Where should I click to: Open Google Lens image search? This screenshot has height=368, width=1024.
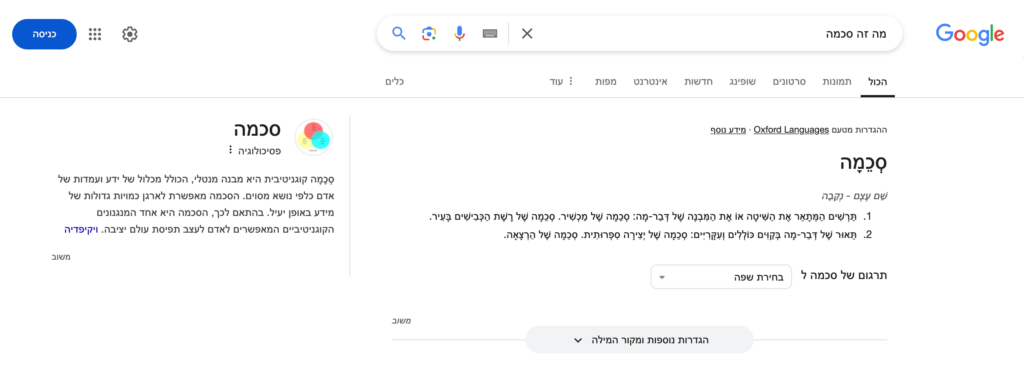[428, 33]
